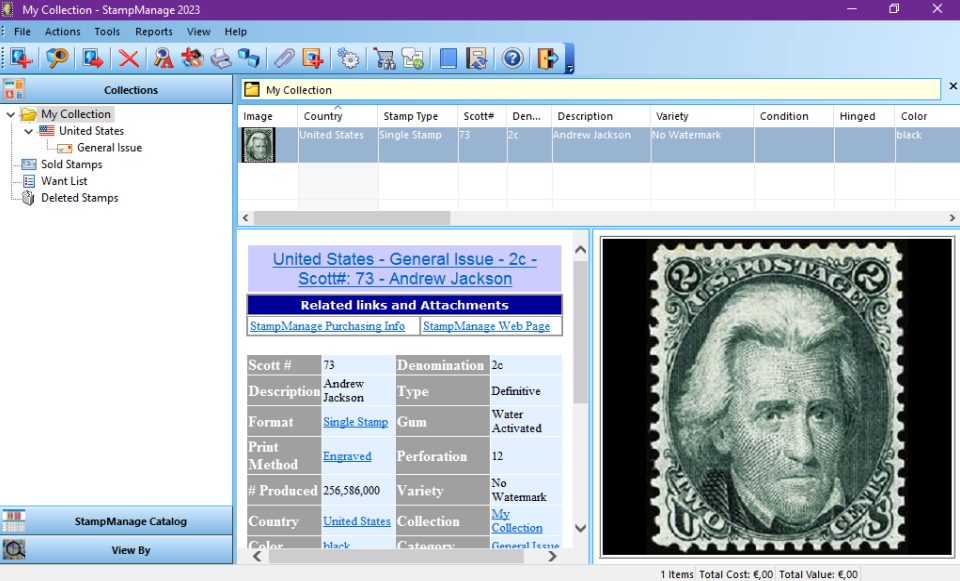Screen dimensions: 960x581
Task: Open the Sold Stamps list
Action: click(x=72, y=164)
